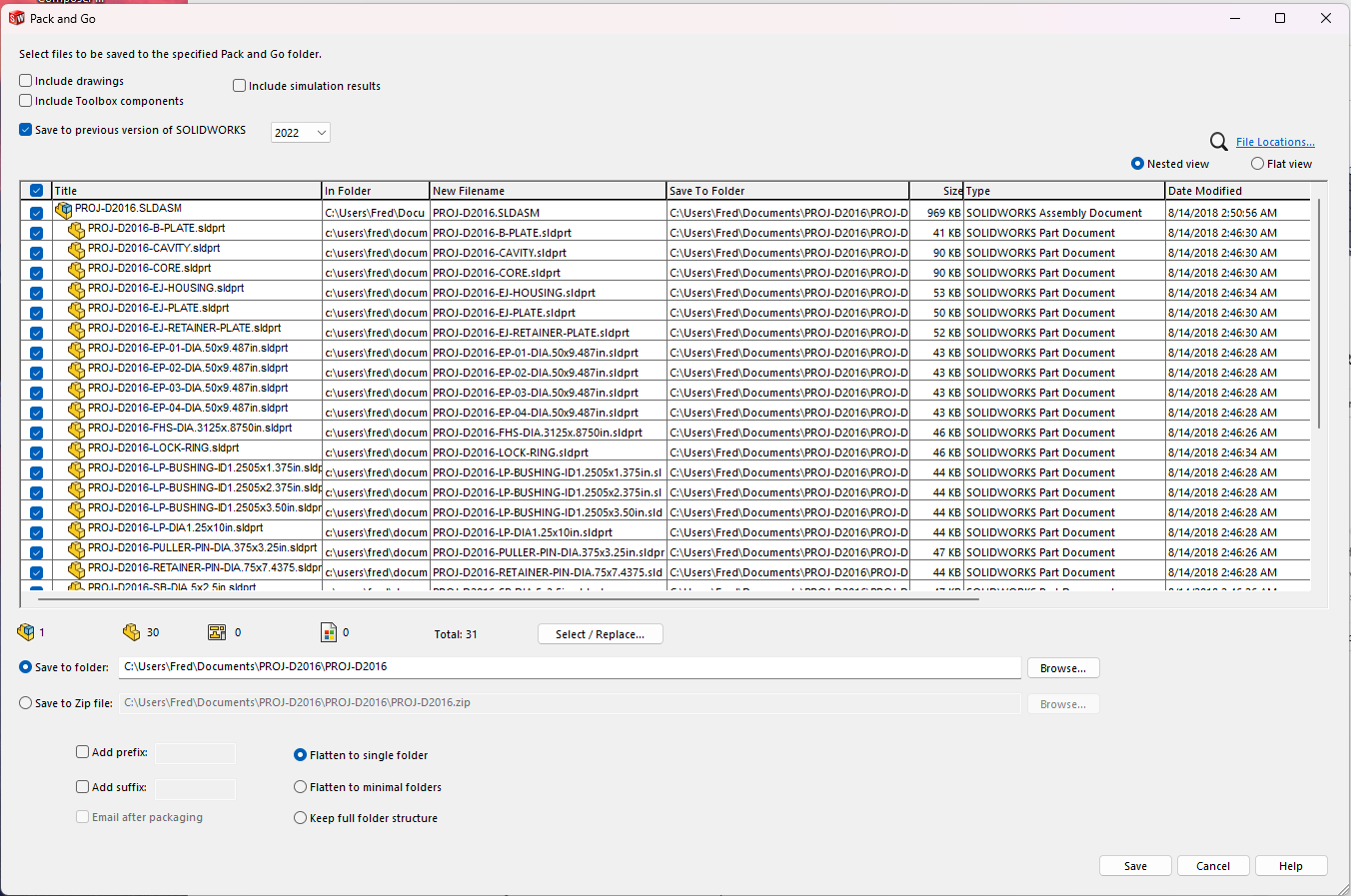Choose the Save to Zip file option
The width and height of the screenshot is (1351, 896).
[x=26, y=703]
